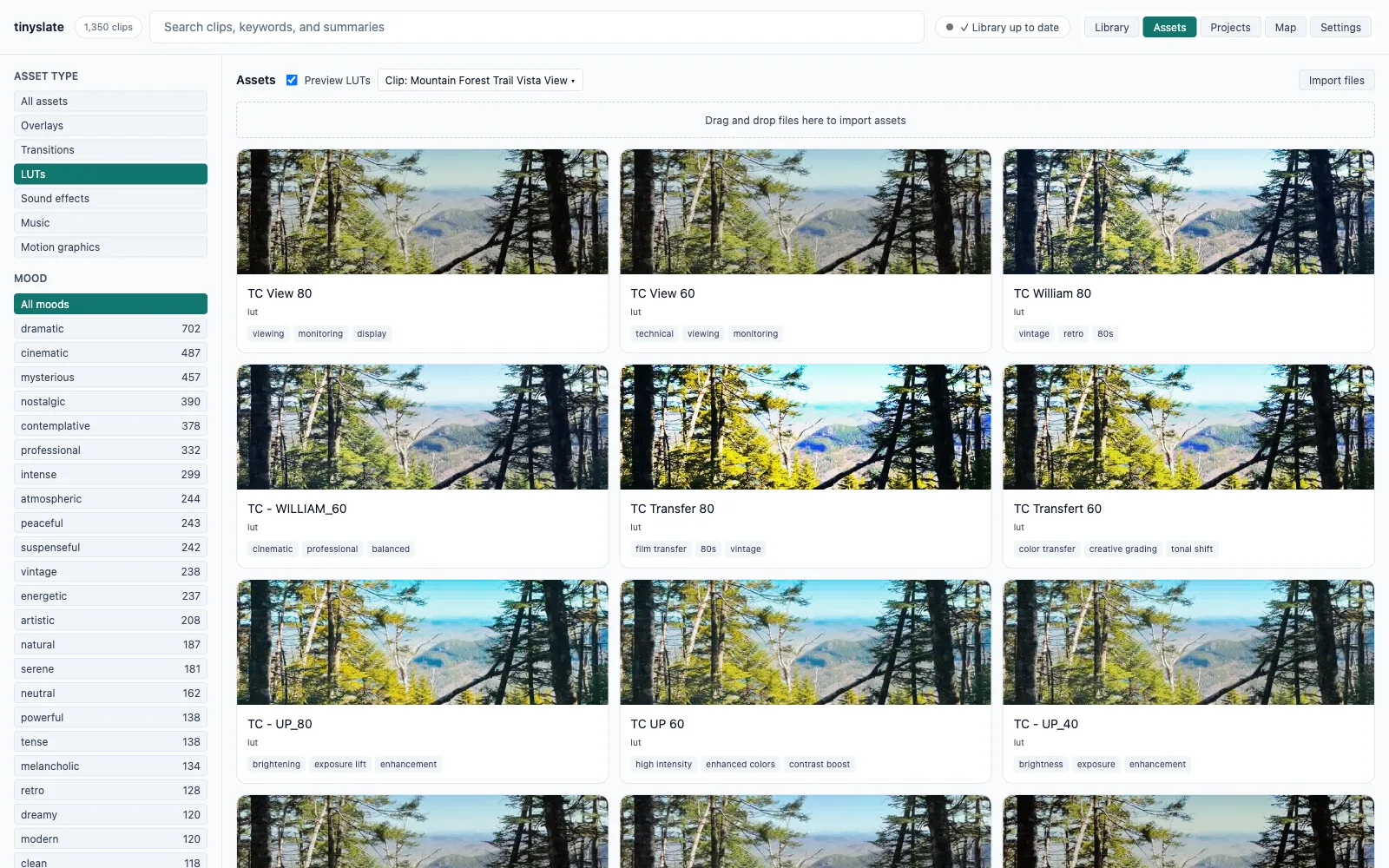Open TC View 80 LUT thumbnail
1389x868 pixels.
tap(422, 212)
